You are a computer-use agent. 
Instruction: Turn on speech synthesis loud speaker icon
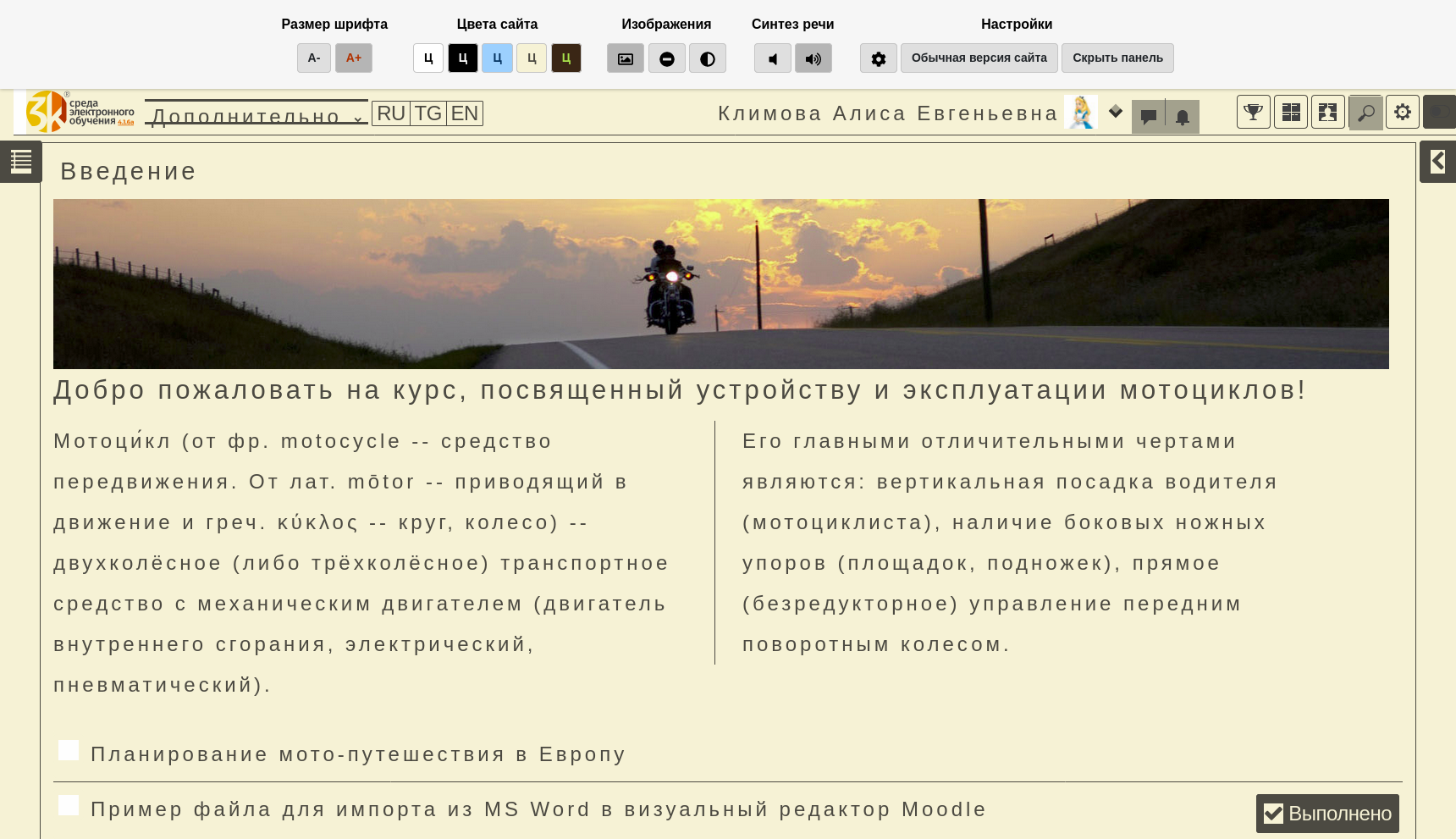coord(813,58)
